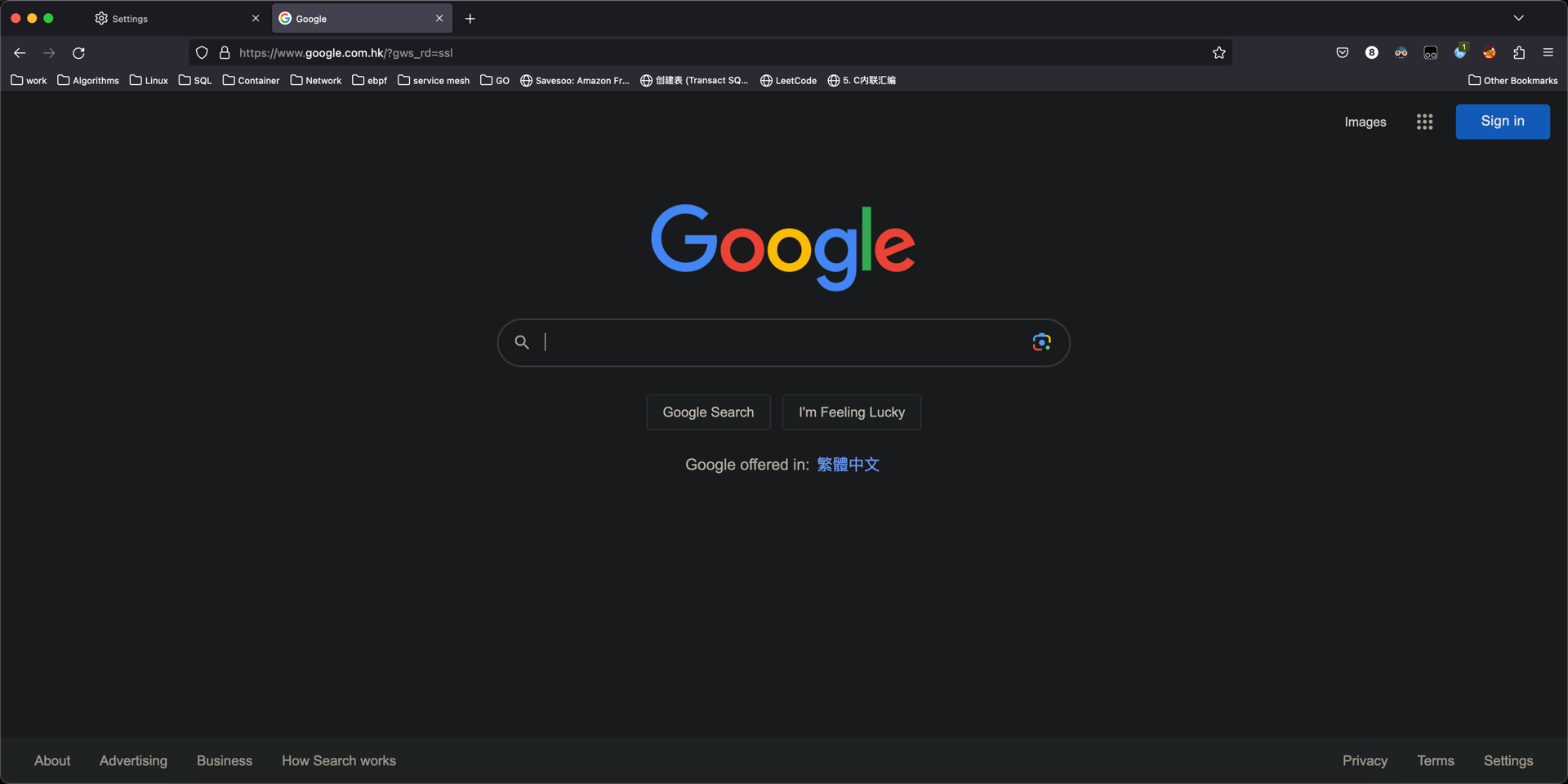Open a new tab with the plus button

coord(470,19)
